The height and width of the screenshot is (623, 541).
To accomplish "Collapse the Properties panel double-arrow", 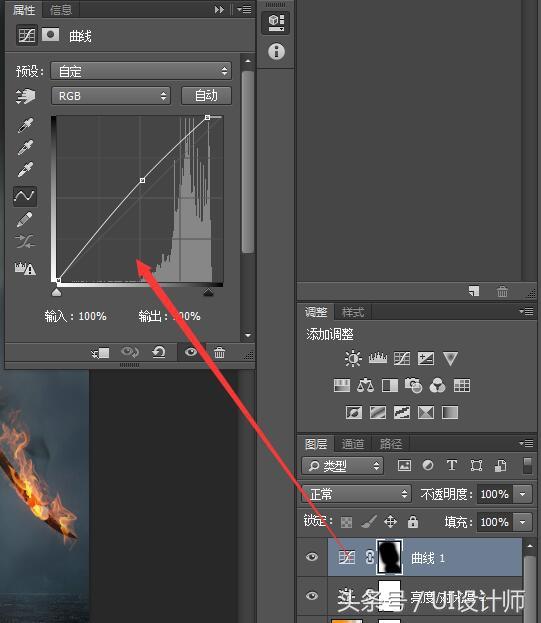I will [x=219, y=9].
